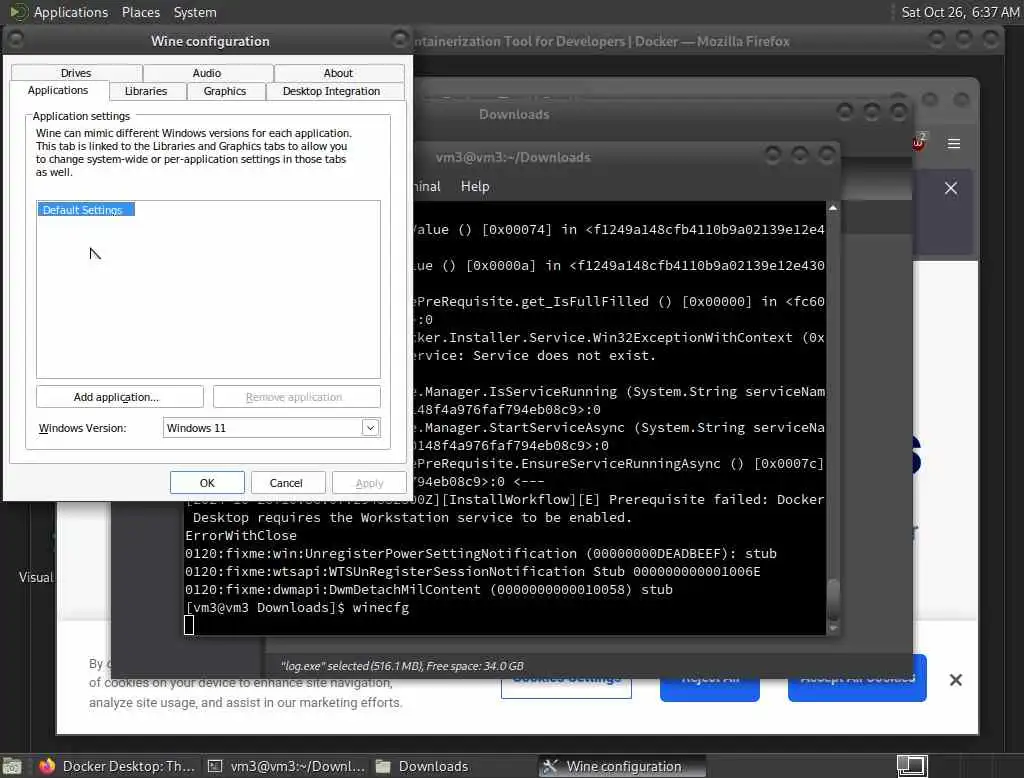Viewport: 1024px width, 778px height.
Task: Open the Firefox hamburger menu
Action: [x=953, y=144]
